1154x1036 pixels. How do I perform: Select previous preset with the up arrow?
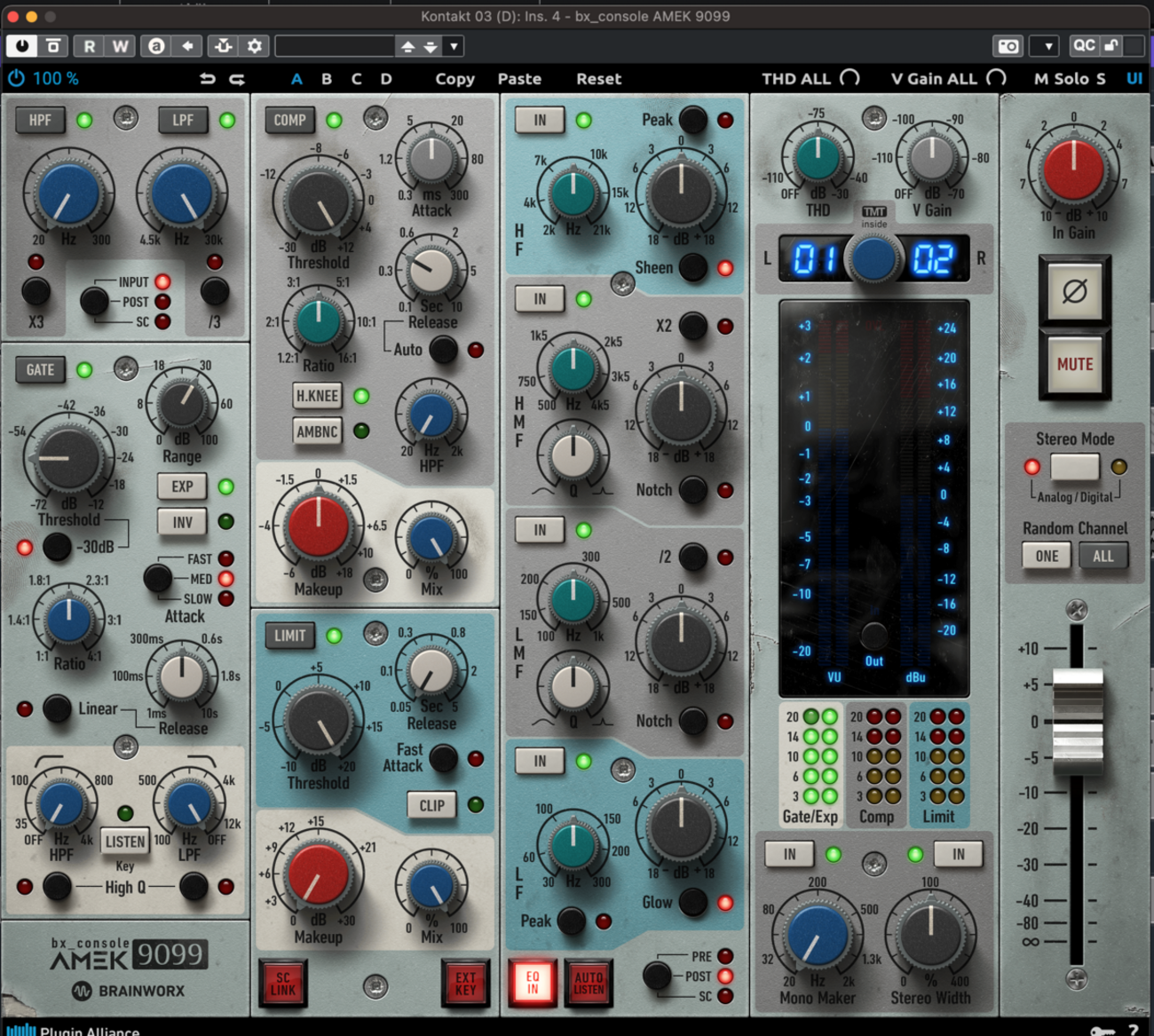point(407,46)
